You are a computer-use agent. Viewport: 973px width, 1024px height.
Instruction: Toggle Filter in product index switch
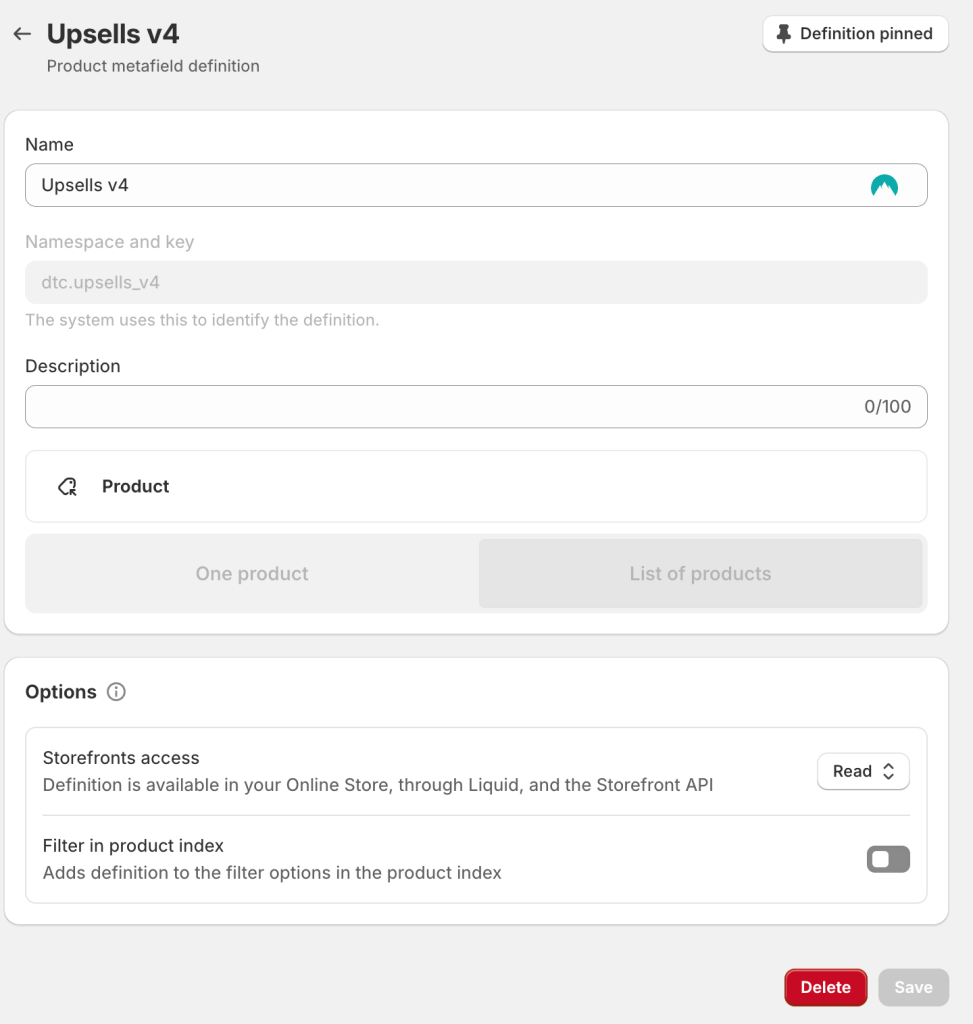pyautogui.click(x=888, y=859)
